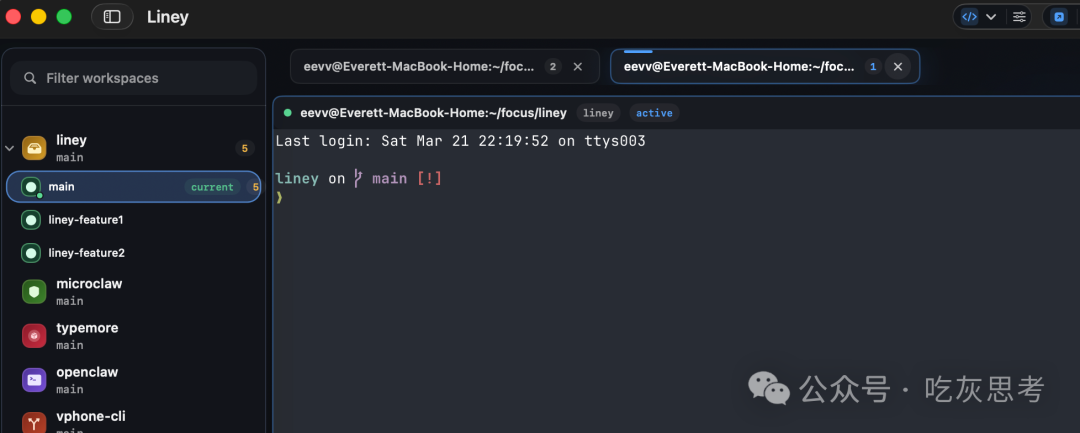Close the second terminal tab
Screen dimensions: 1080x433
[x=897, y=67]
